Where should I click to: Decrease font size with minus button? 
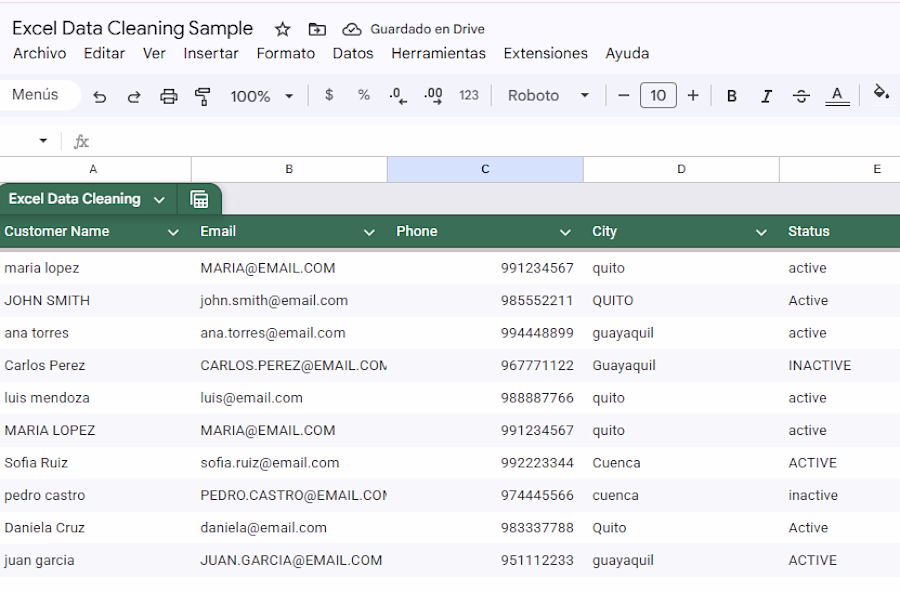coord(623,95)
